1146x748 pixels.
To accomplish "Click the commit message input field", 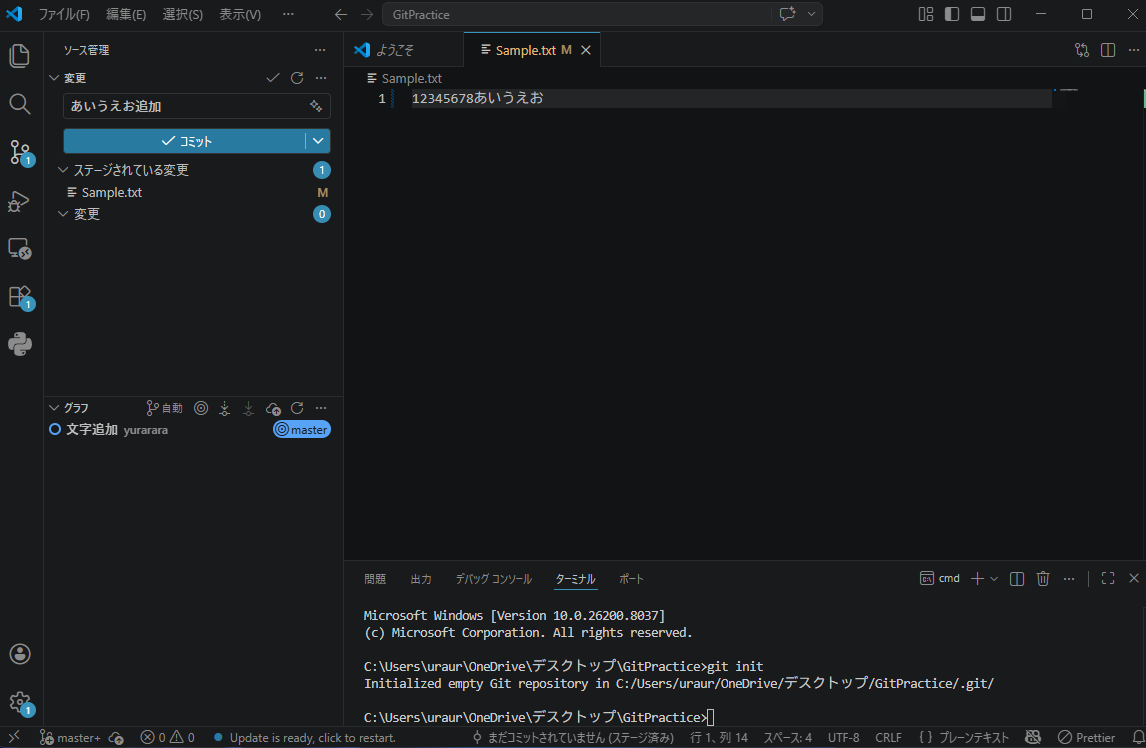I will click(x=185, y=106).
